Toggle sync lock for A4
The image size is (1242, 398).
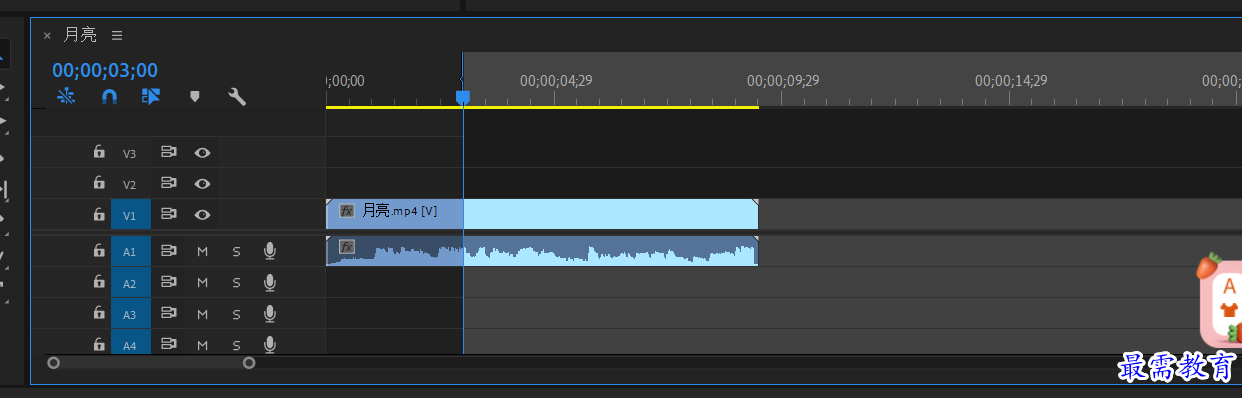click(169, 344)
